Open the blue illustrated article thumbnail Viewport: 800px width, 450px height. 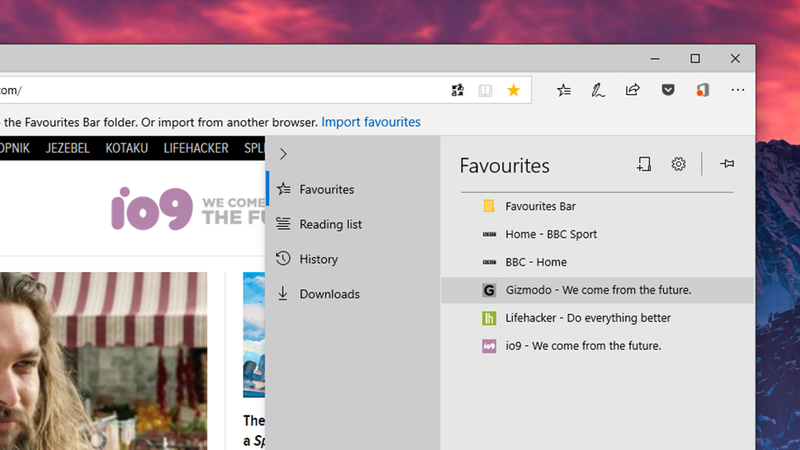pyautogui.click(x=254, y=335)
